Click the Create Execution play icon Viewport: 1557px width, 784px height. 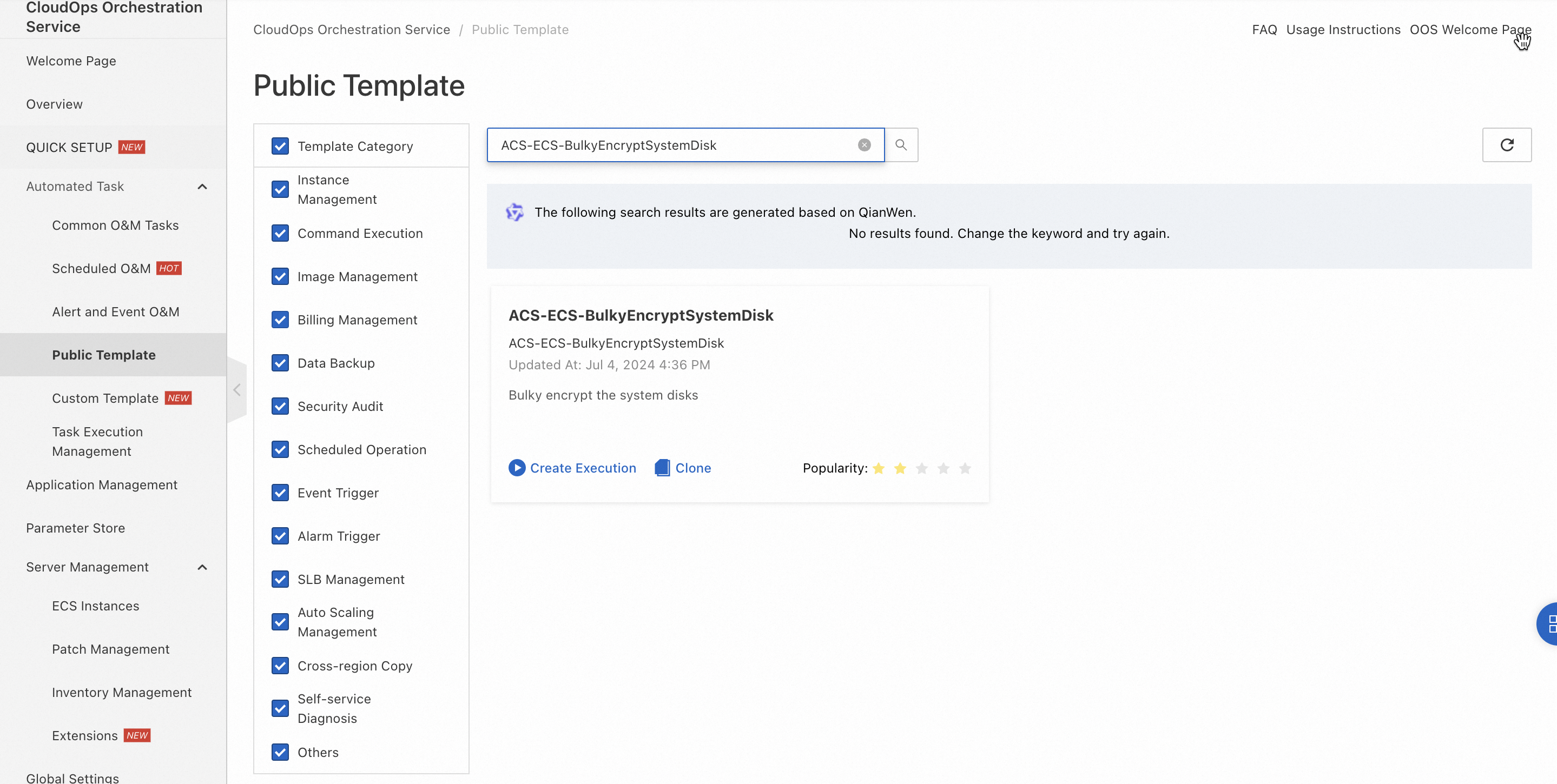click(x=516, y=468)
